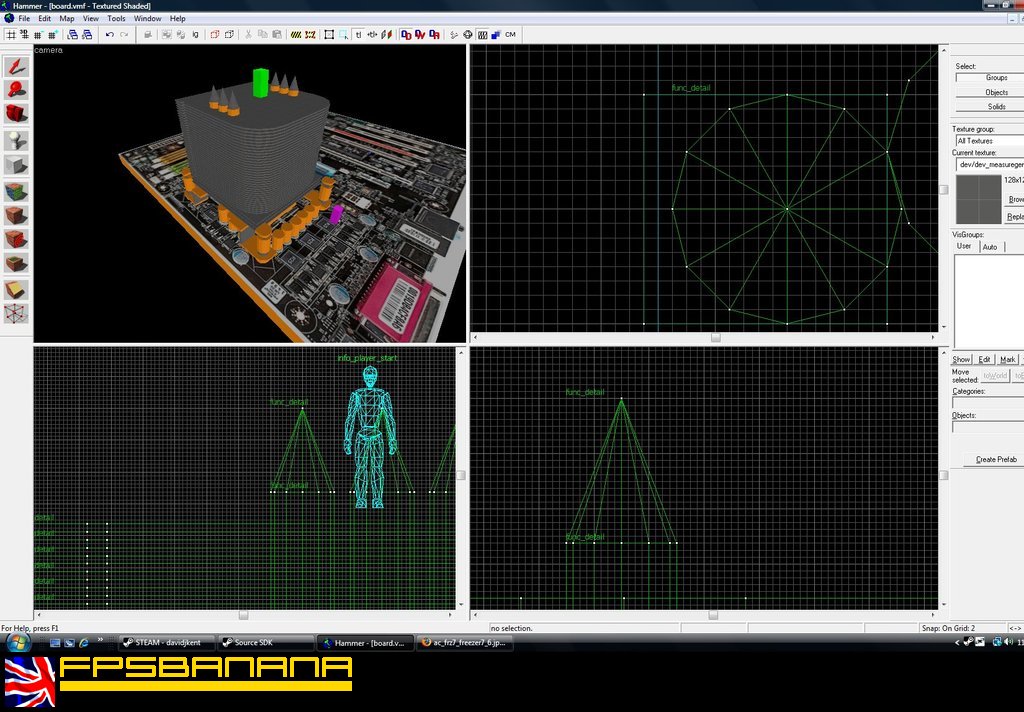
Task: Click the Undo arrow icon
Action: point(110,35)
